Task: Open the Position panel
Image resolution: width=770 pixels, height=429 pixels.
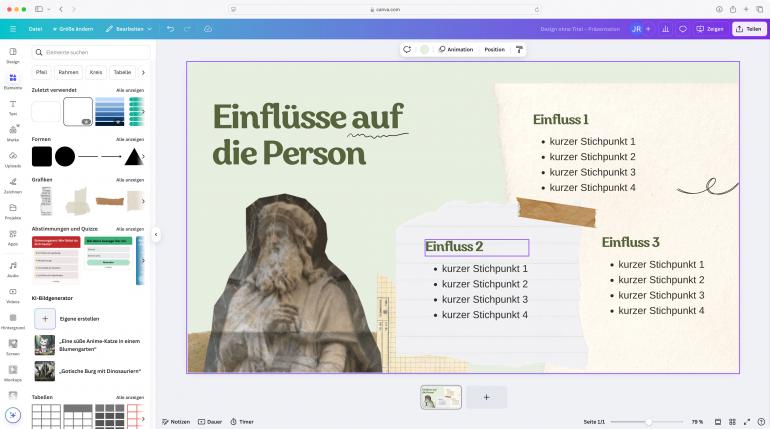Action: point(495,49)
